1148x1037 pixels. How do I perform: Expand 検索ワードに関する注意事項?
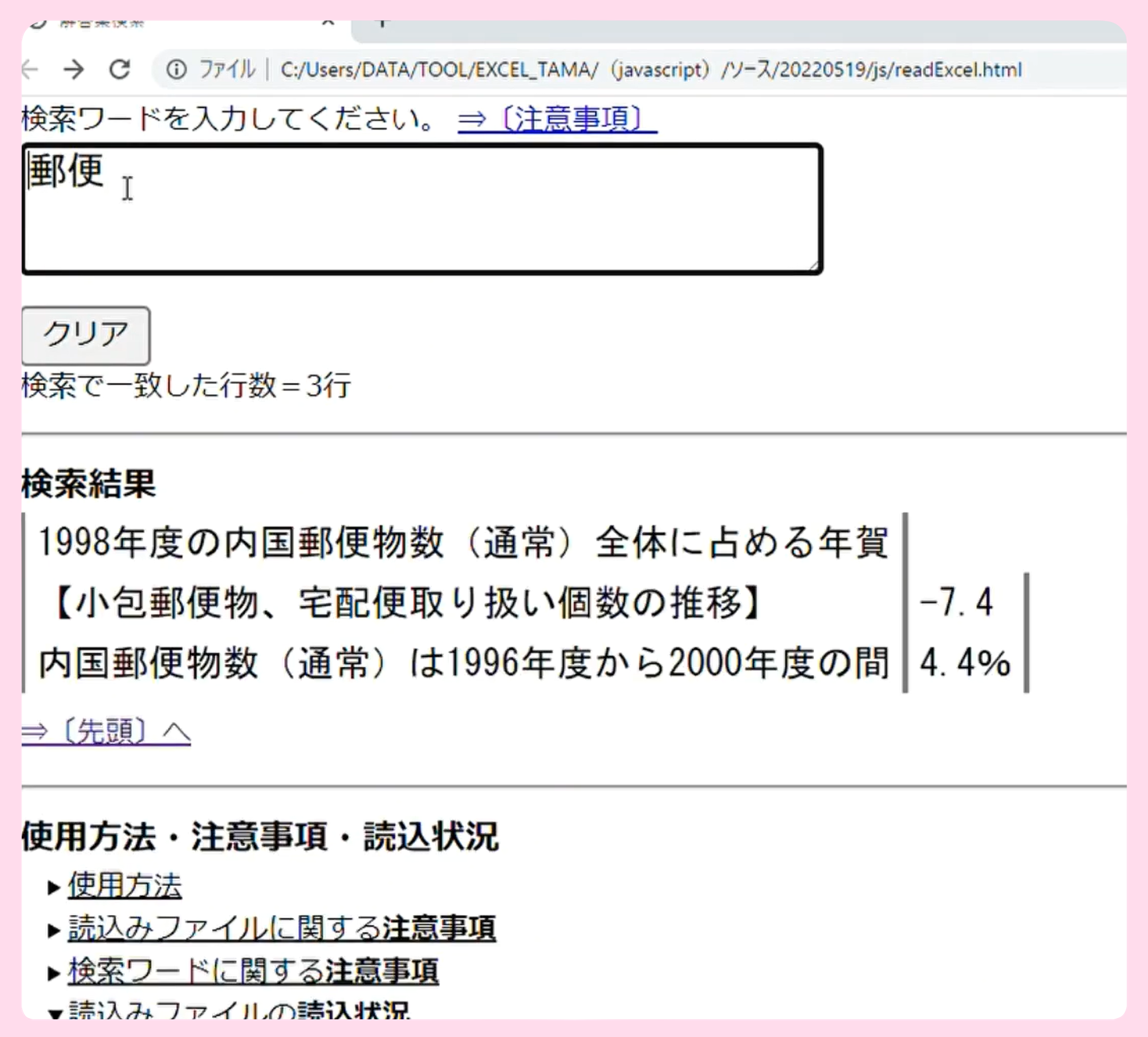(x=254, y=971)
